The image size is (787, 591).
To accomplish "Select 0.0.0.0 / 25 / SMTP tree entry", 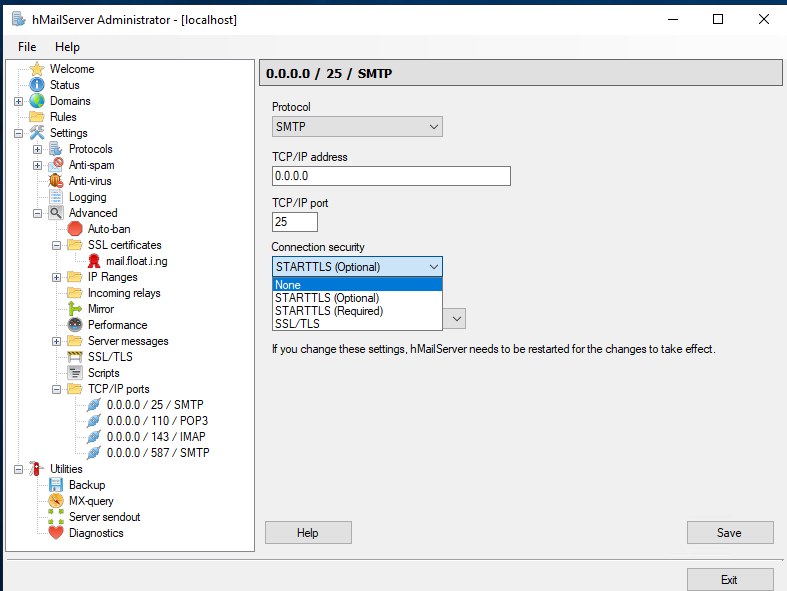I will pos(155,405).
